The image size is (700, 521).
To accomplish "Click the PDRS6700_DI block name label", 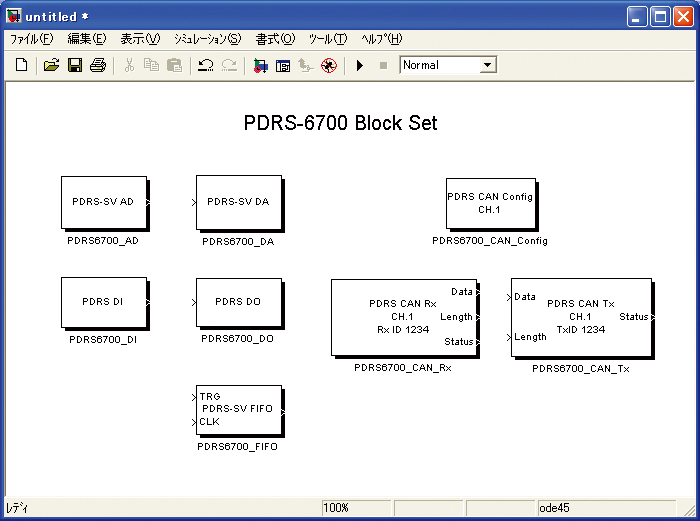I will [x=103, y=340].
